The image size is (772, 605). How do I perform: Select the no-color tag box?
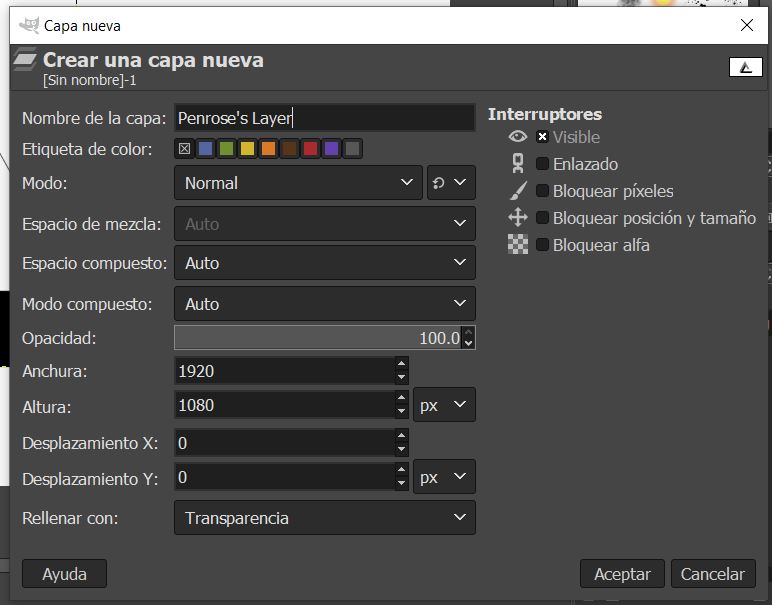click(x=185, y=148)
